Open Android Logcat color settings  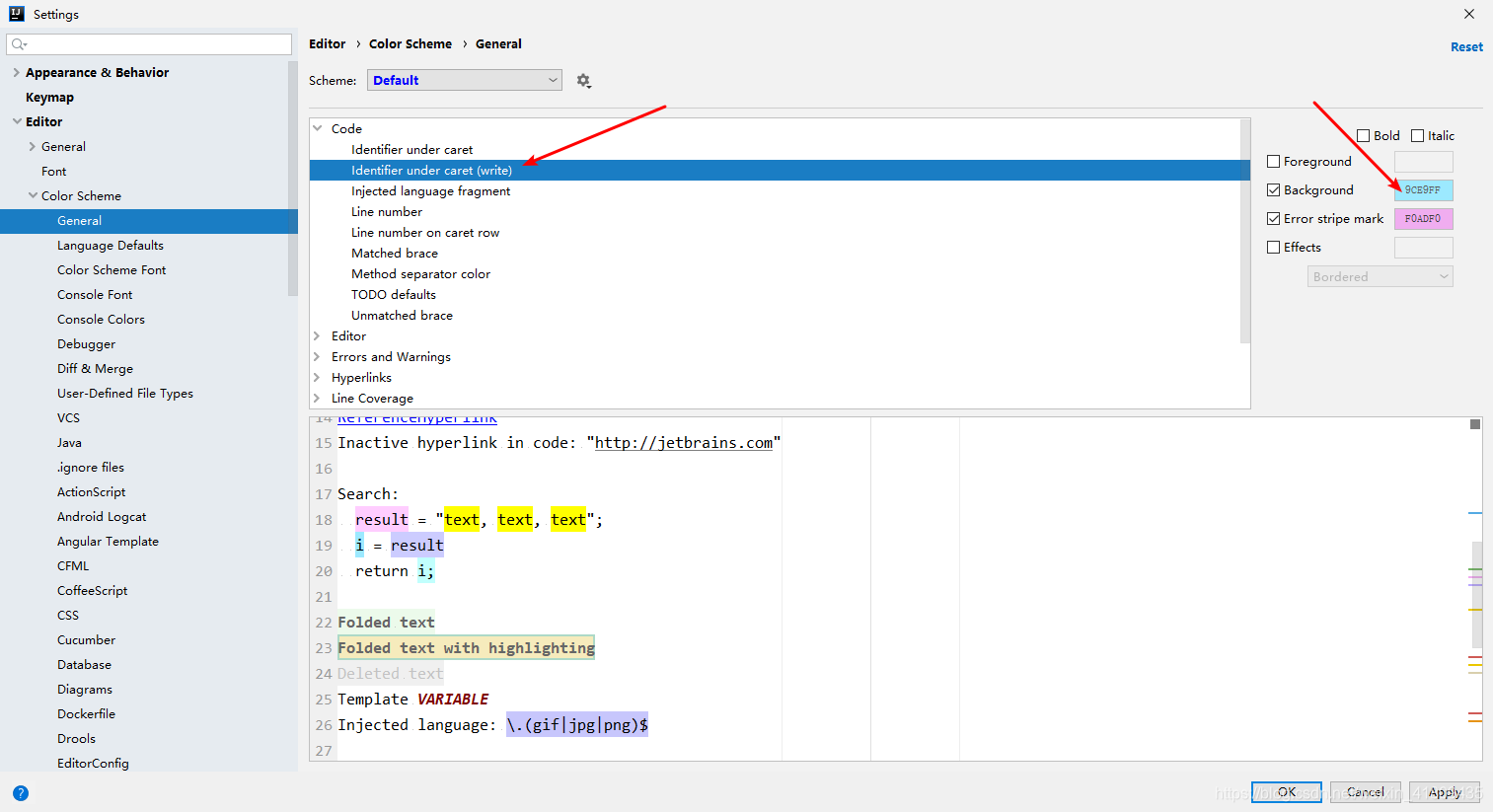click(102, 517)
